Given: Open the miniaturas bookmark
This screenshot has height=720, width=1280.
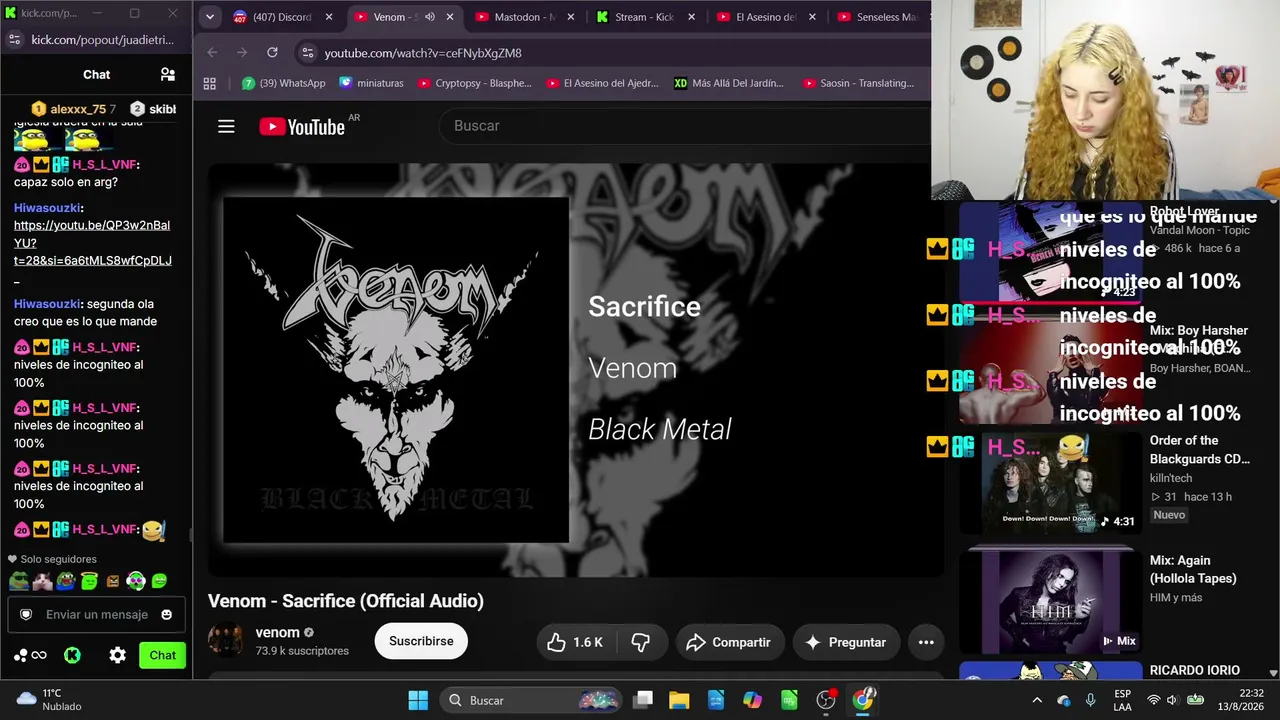Looking at the screenshot, I should pyautogui.click(x=371, y=83).
